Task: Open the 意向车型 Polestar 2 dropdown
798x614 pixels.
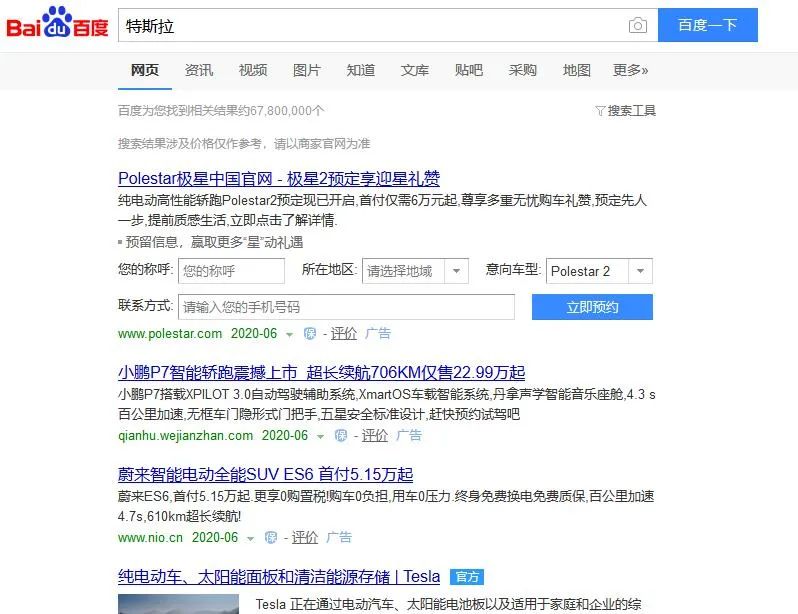Action: tap(599, 271)
